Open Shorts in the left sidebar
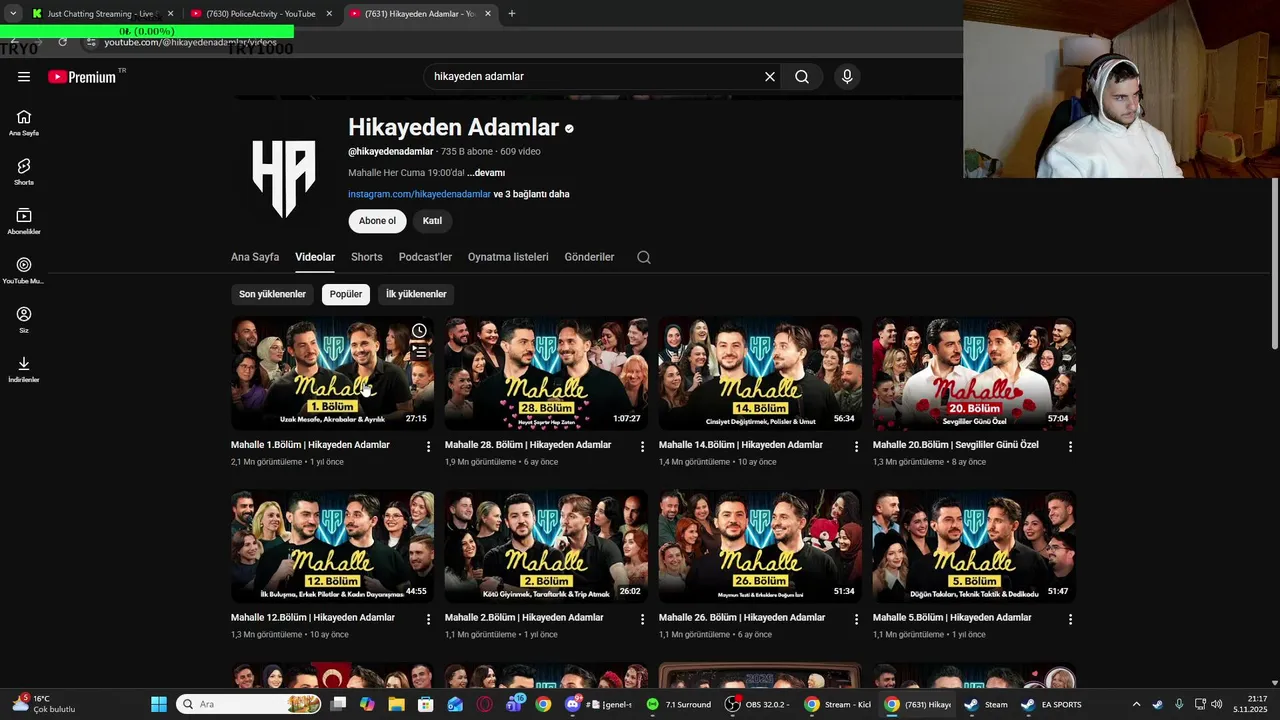1280x720 pixels. tap(24, 172)
